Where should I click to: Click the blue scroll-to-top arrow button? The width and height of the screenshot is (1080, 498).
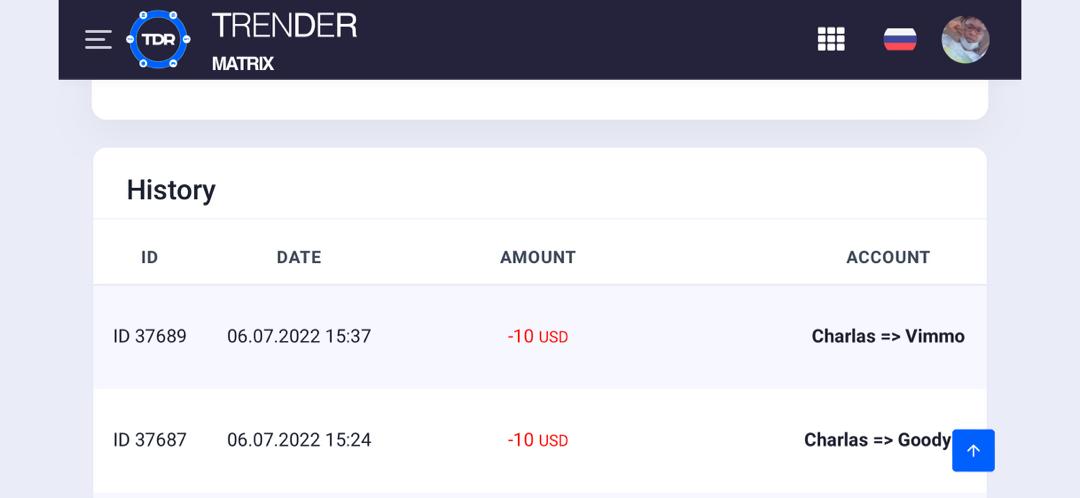point(973,450)
